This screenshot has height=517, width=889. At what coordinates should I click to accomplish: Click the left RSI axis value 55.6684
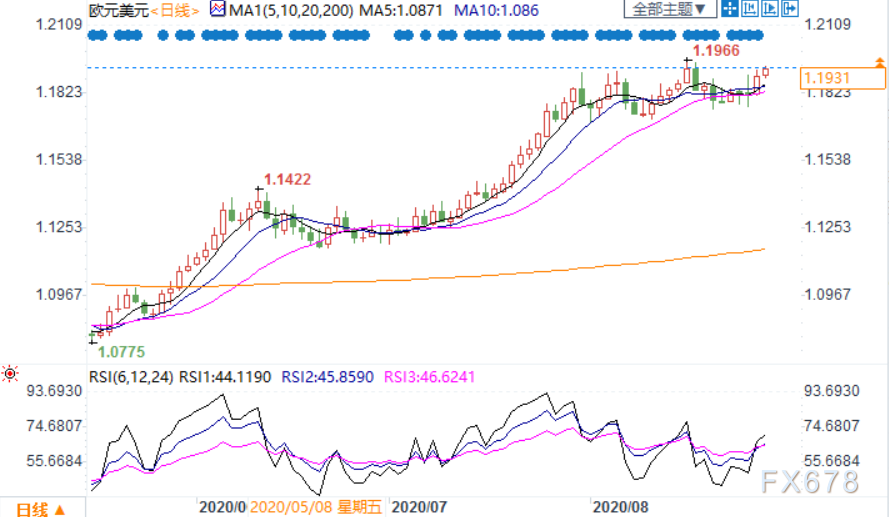pos(54,461)
